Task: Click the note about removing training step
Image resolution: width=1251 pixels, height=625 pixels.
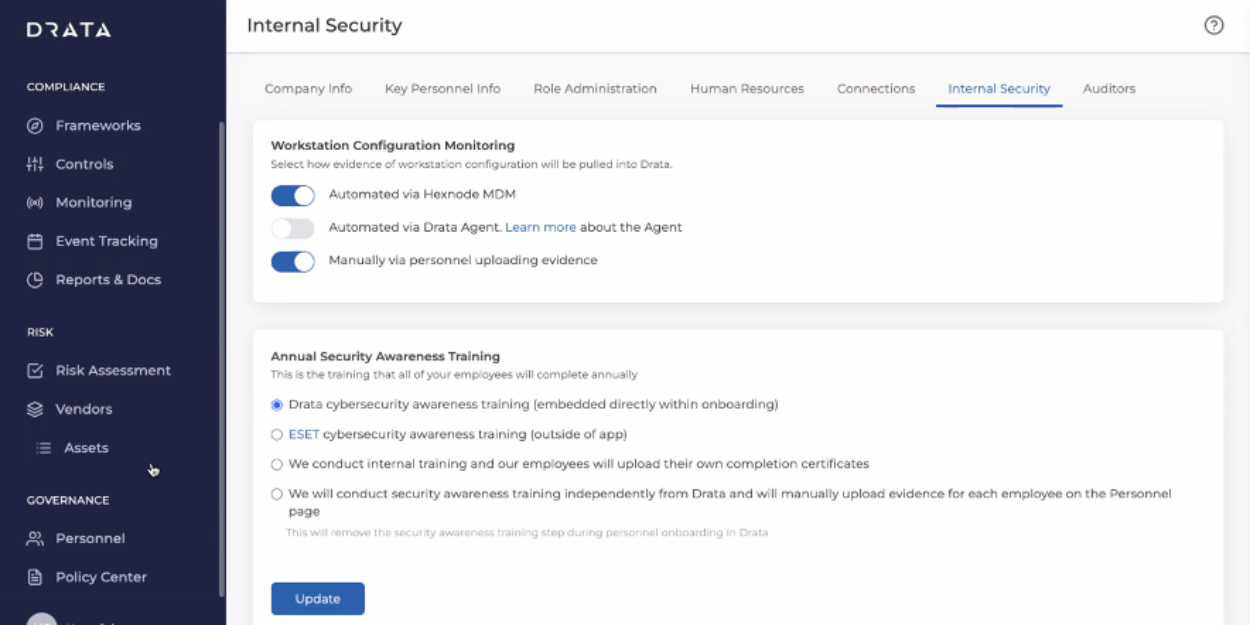Action: tap(527, 533)
